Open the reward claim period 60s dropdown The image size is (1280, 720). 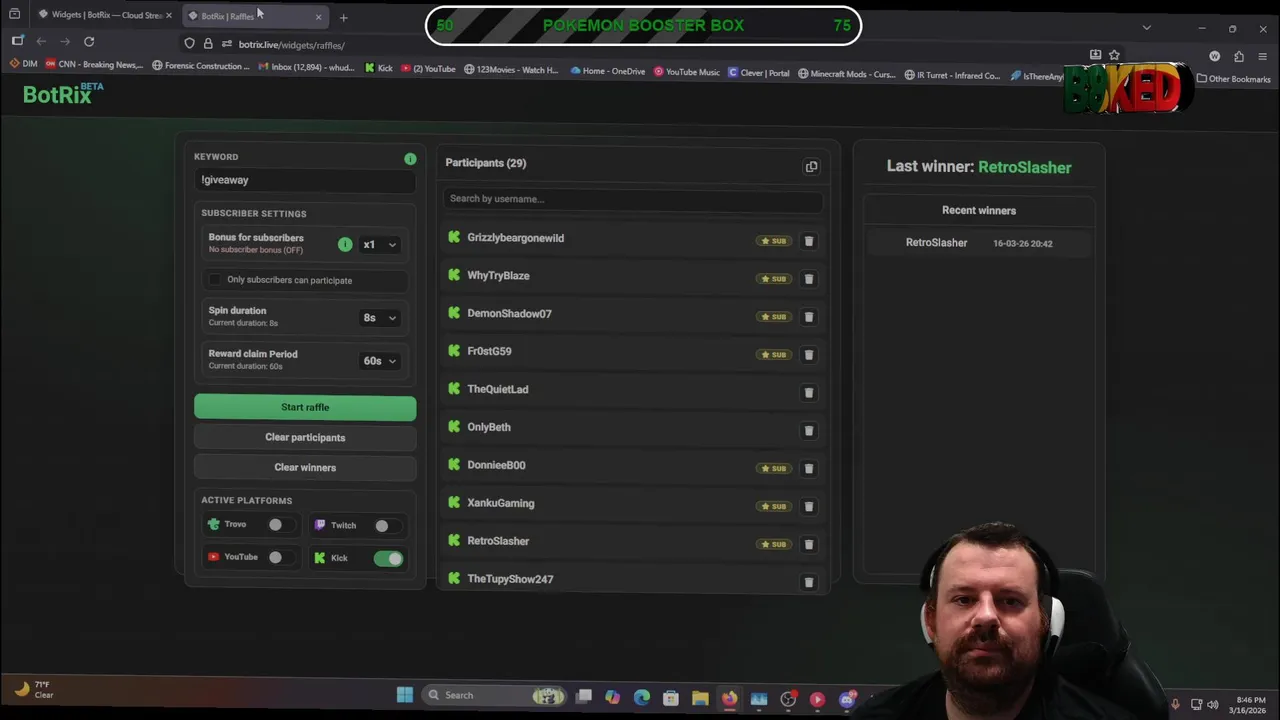click(379, 361)
